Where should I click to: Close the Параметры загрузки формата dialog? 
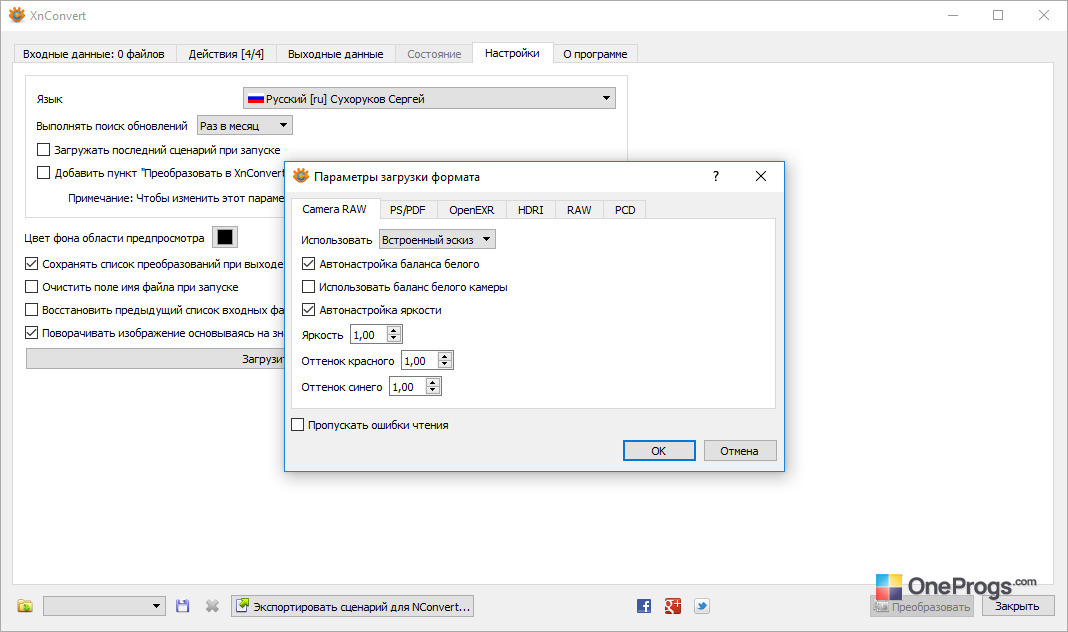point(761,176)
